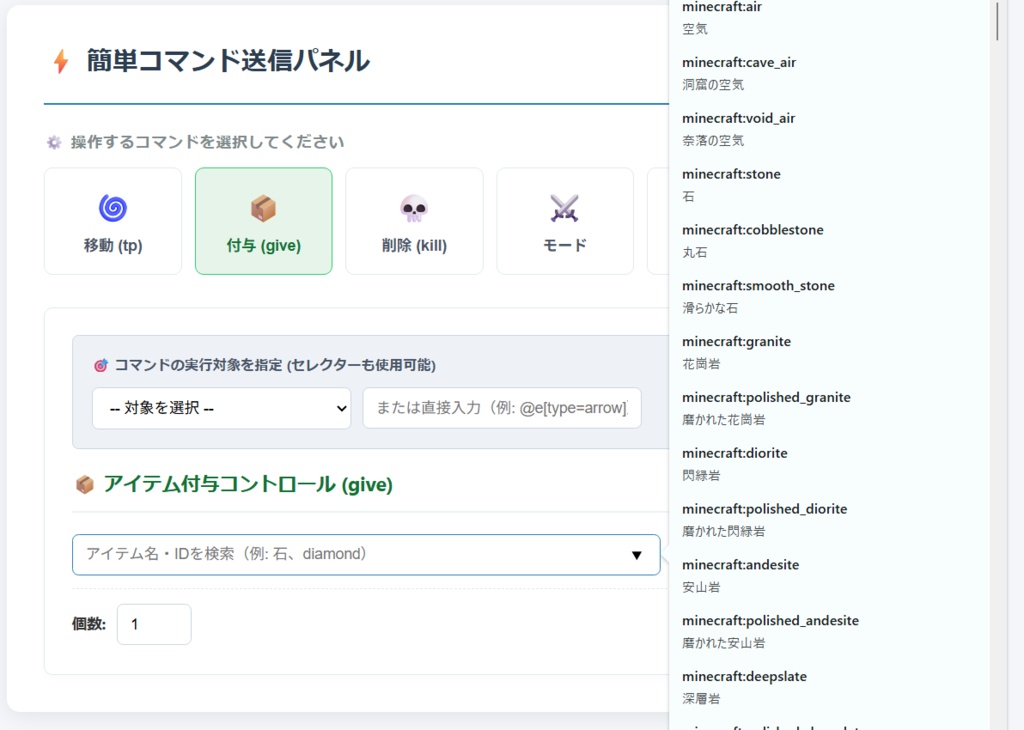Click the package icon on the give card

click(x=264, y=208)
